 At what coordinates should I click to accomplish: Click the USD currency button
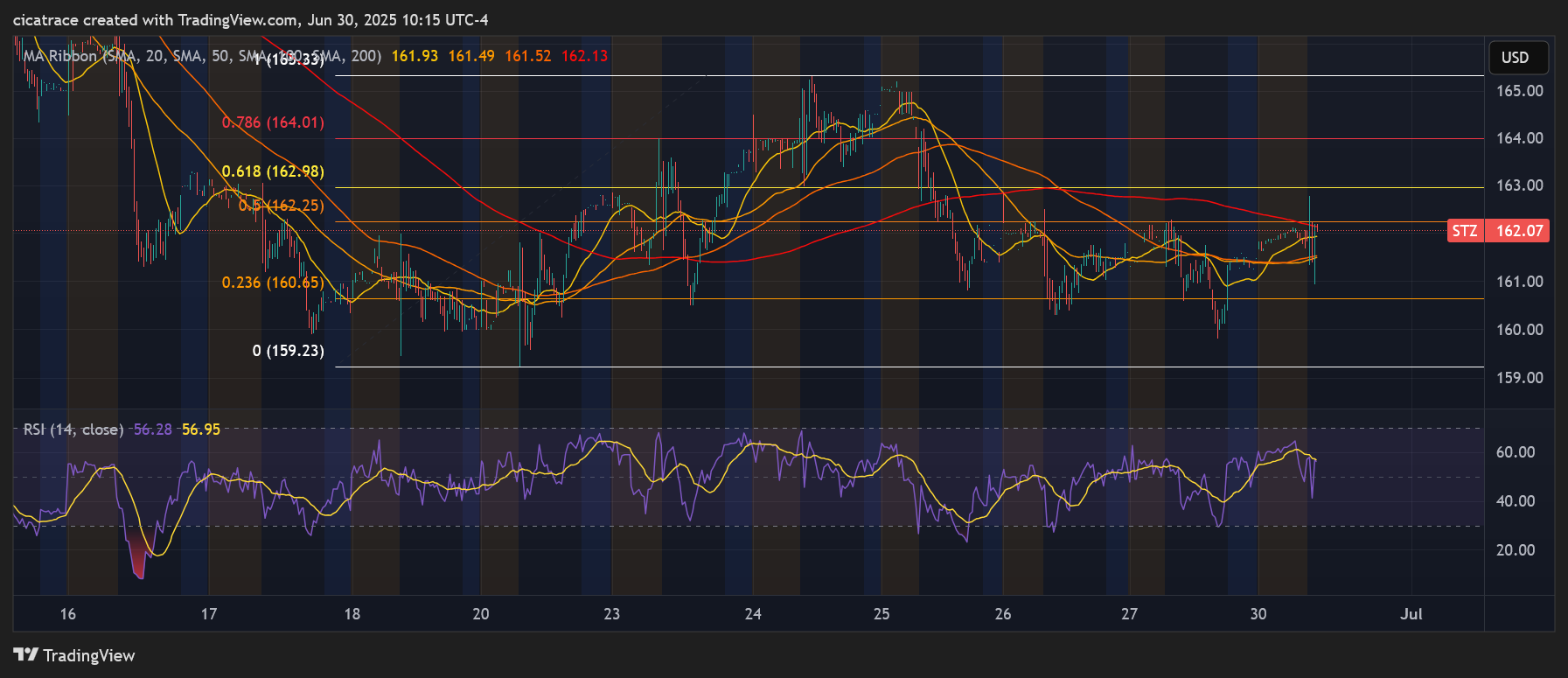pos(1518,58)
